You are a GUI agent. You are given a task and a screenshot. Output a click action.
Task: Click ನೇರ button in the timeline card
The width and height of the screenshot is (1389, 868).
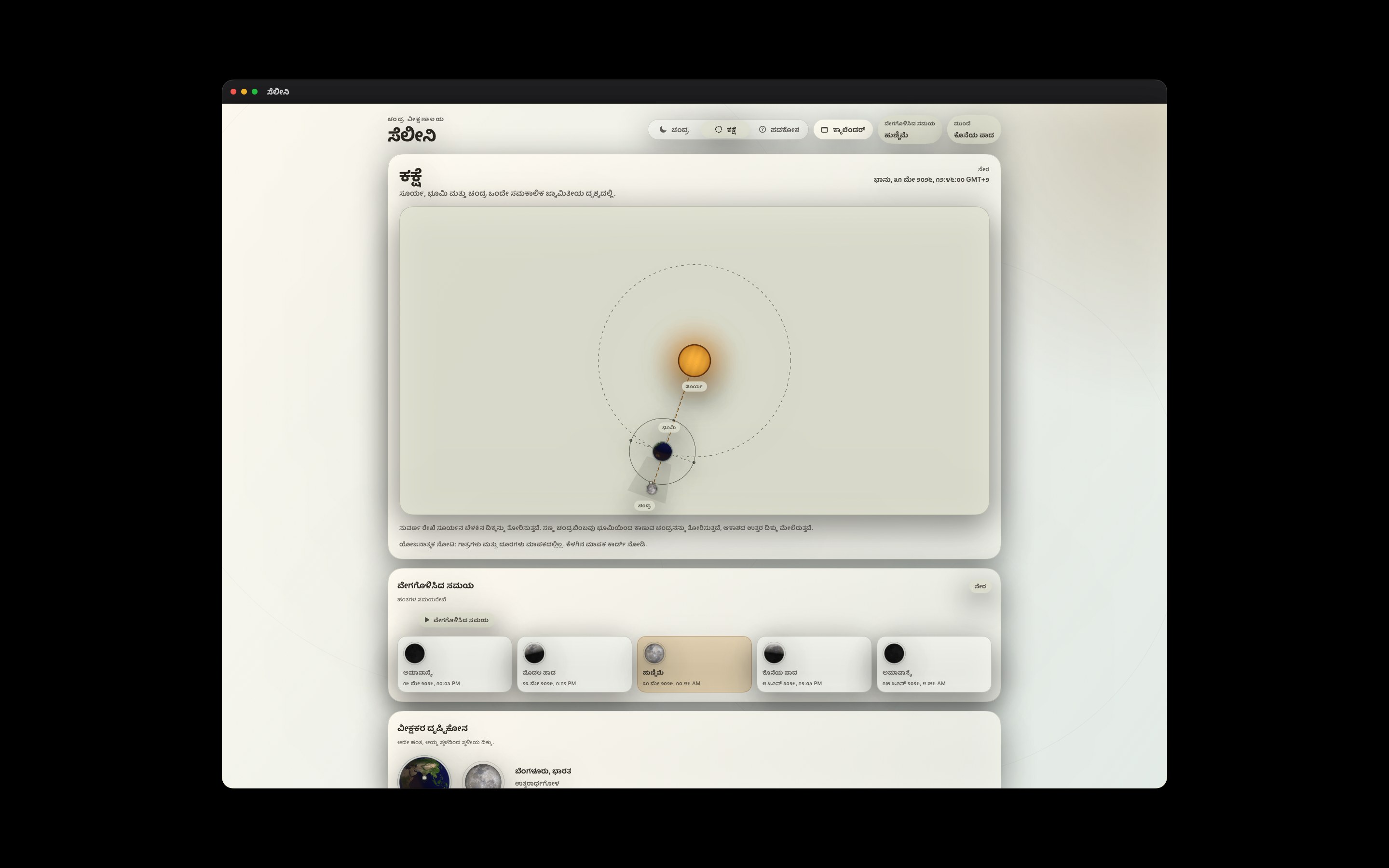pyautogui.click(x=980, y=586)
